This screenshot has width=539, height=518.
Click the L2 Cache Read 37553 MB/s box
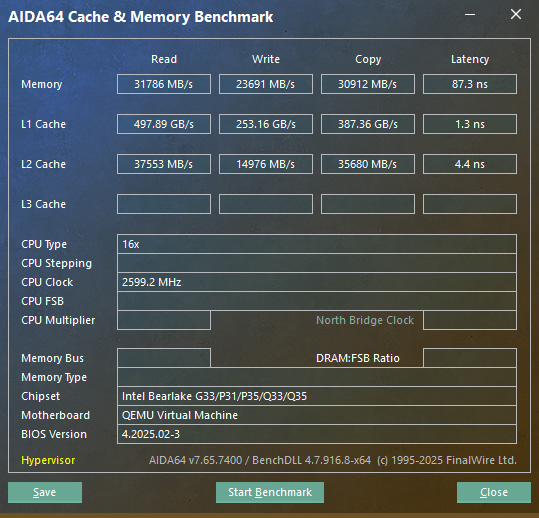[x=164, y=164]
